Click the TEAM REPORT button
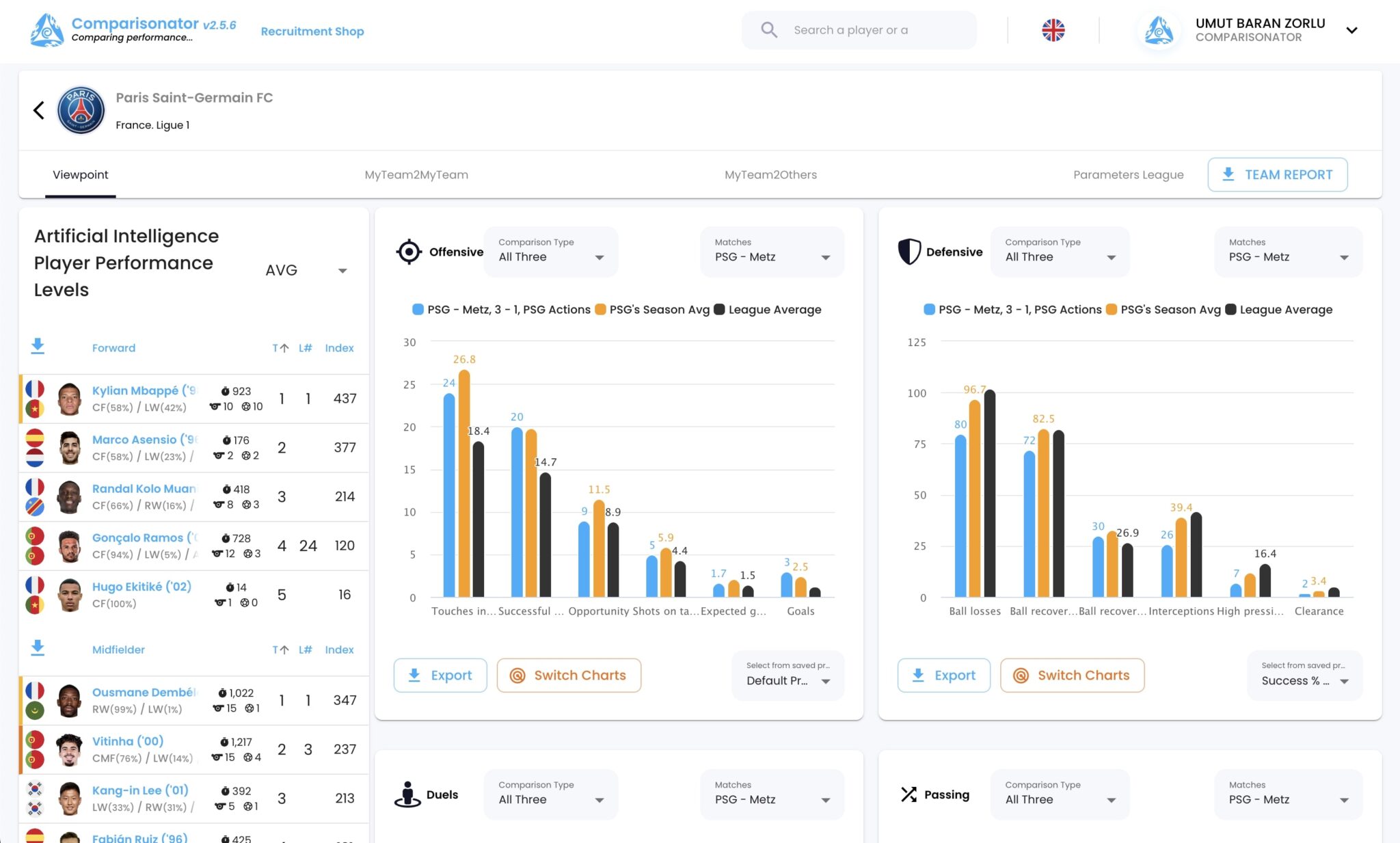Image resolution: width=1400 pixels, height=843 pixels. (x=1277, y=174)
